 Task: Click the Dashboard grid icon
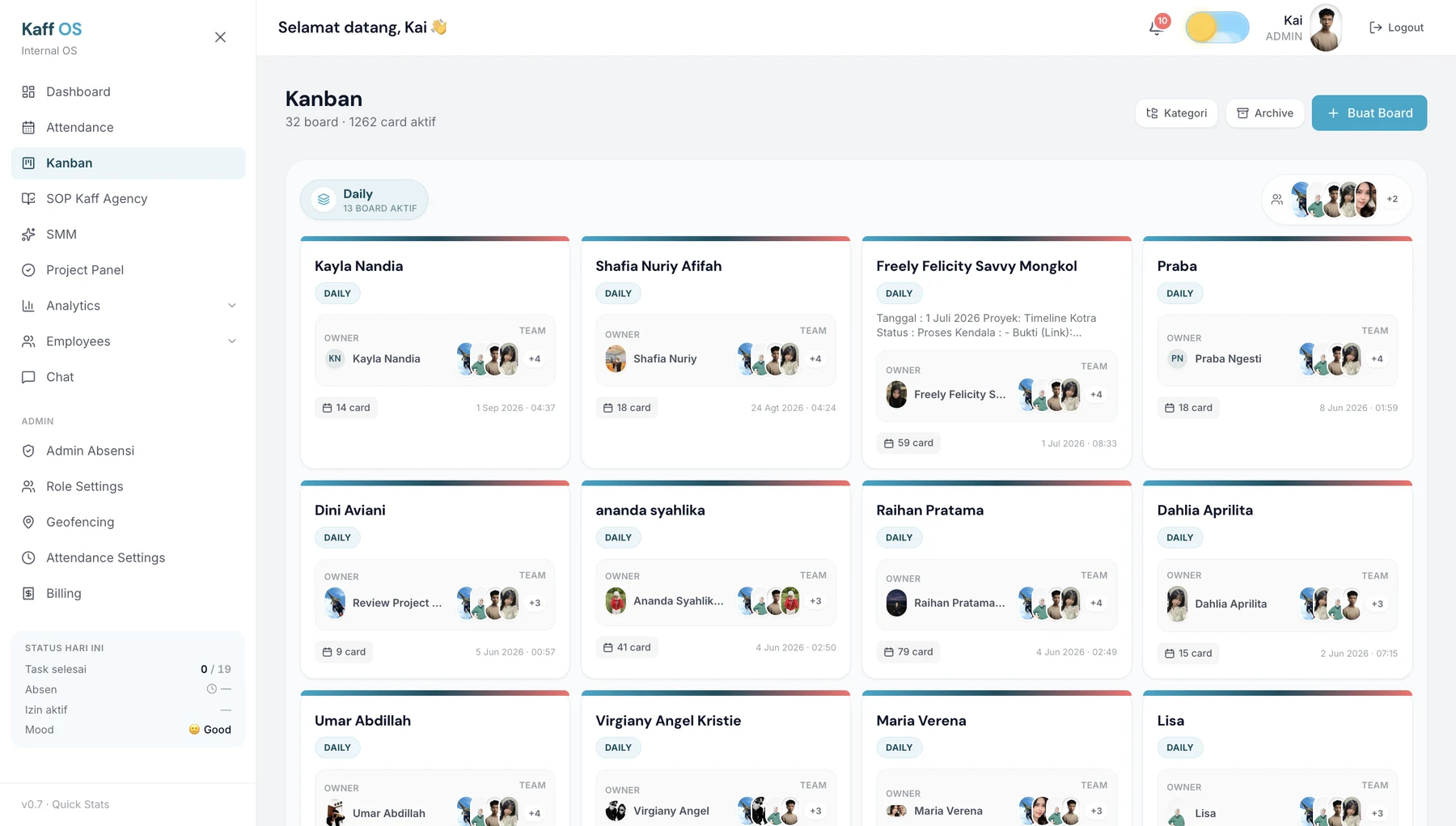(x=28, y=91)
